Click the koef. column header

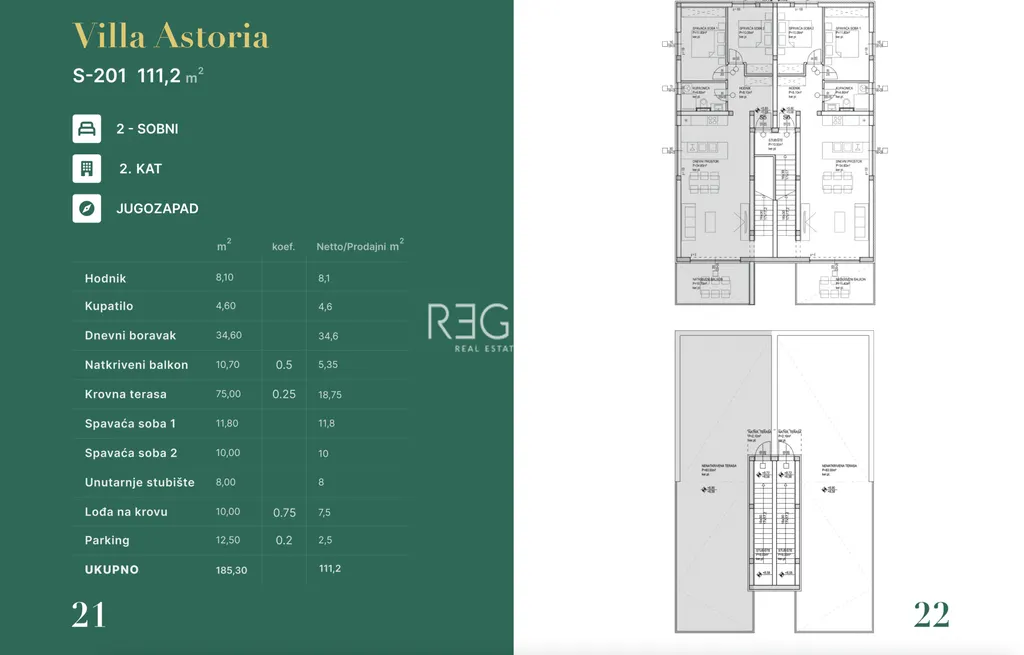pos(283,246)
